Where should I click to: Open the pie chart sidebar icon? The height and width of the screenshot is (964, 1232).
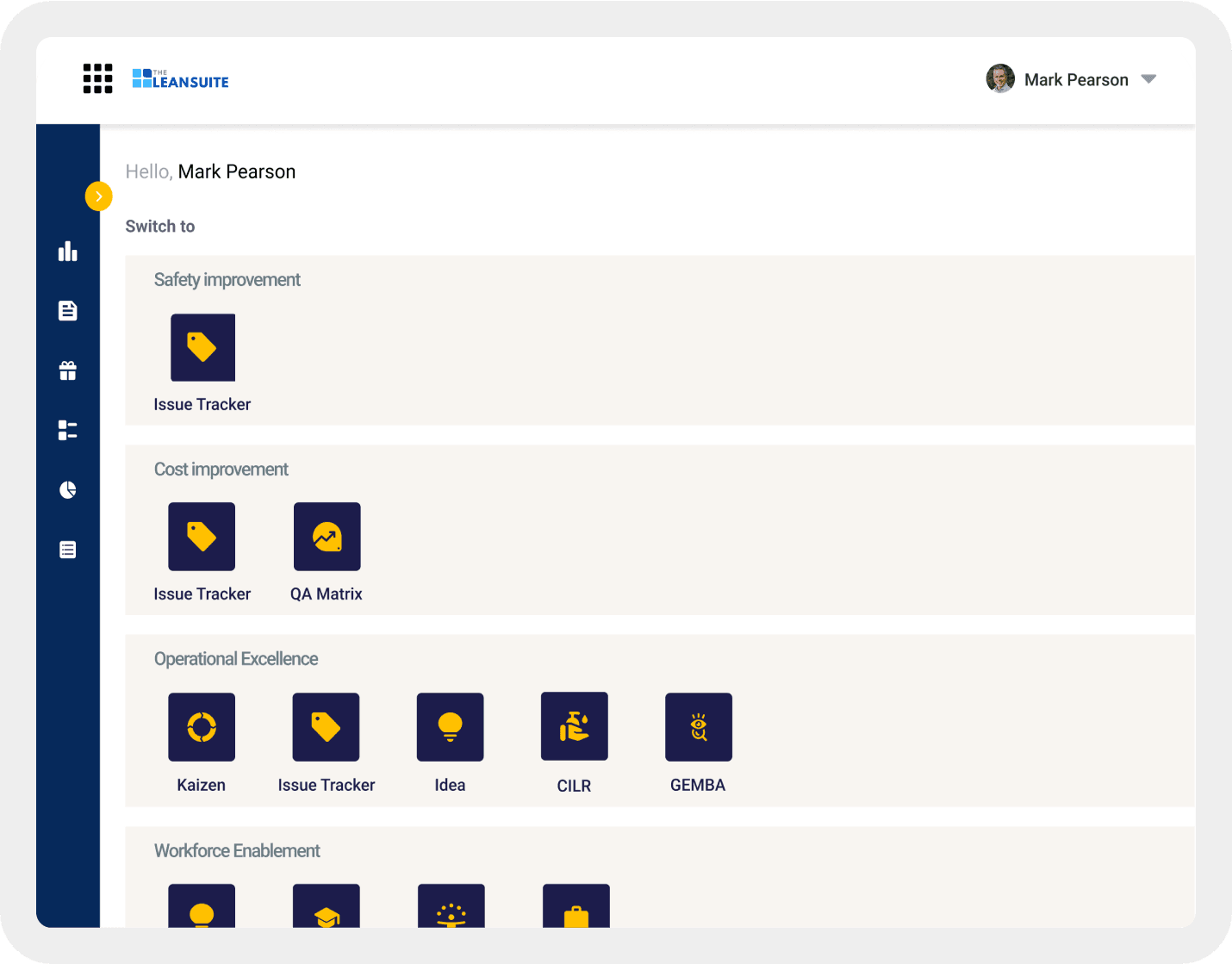point(67,490)
